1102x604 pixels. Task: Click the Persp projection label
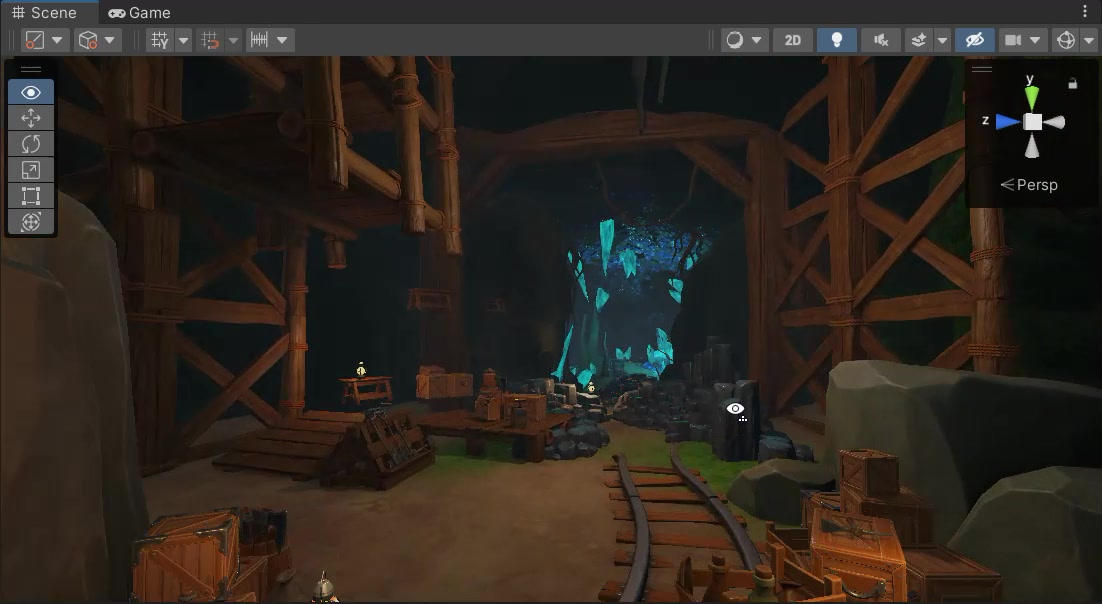[1029, 185]
